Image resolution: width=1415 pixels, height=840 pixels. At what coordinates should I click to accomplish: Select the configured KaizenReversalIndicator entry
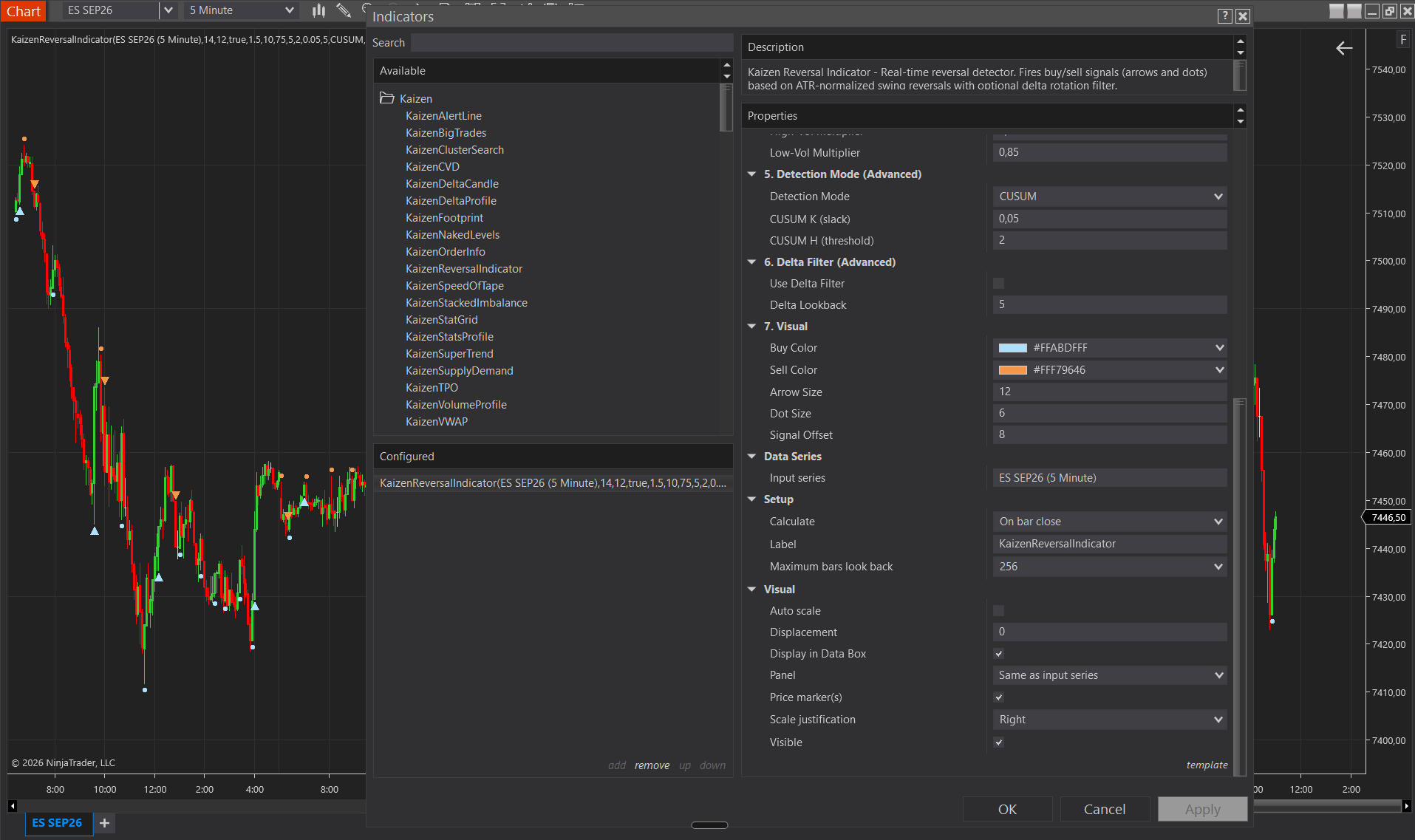pos(553,483)
